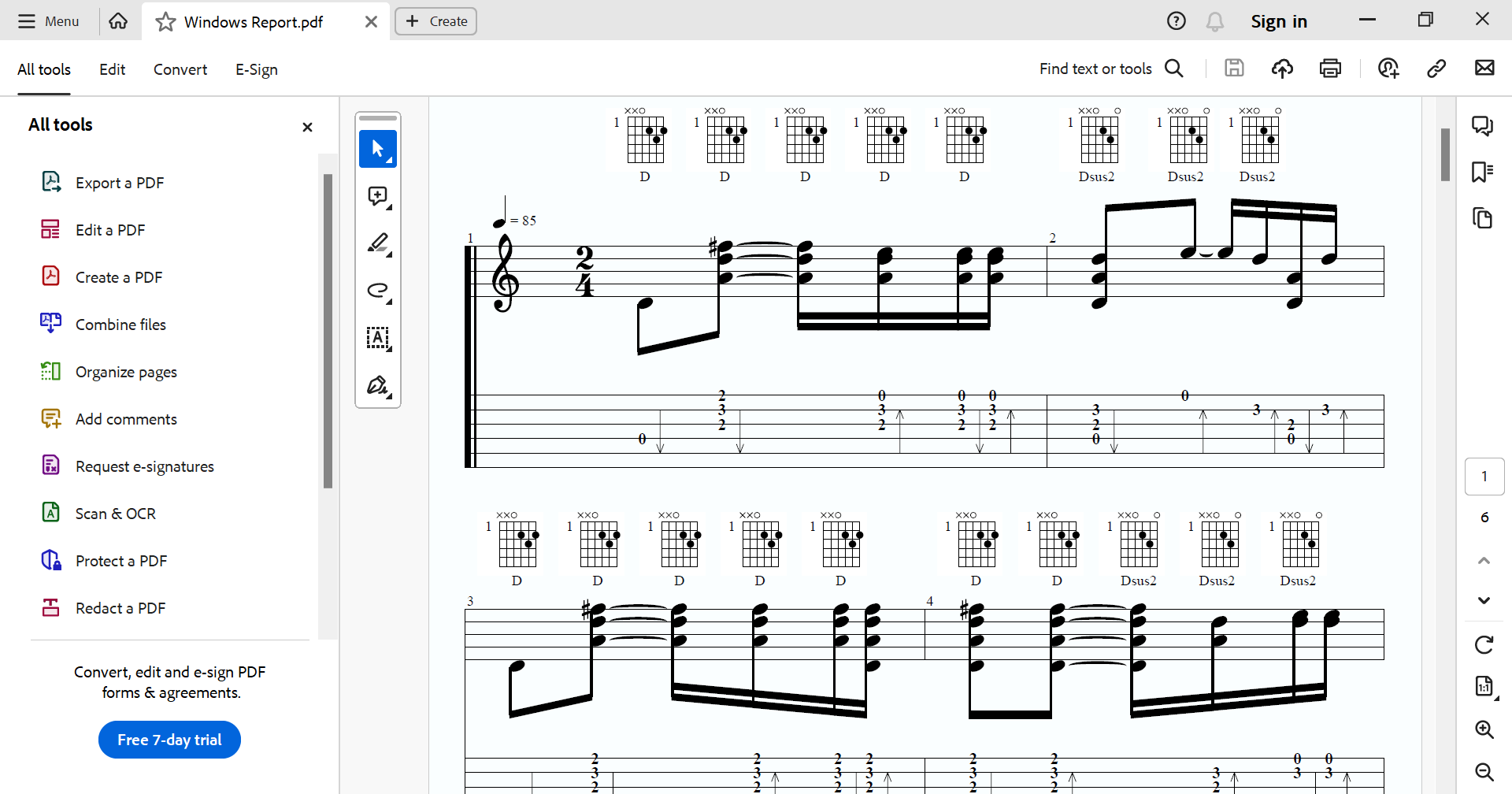Start the Free 7-day trial
The image size is (1512, 794).
pos(169,740)
